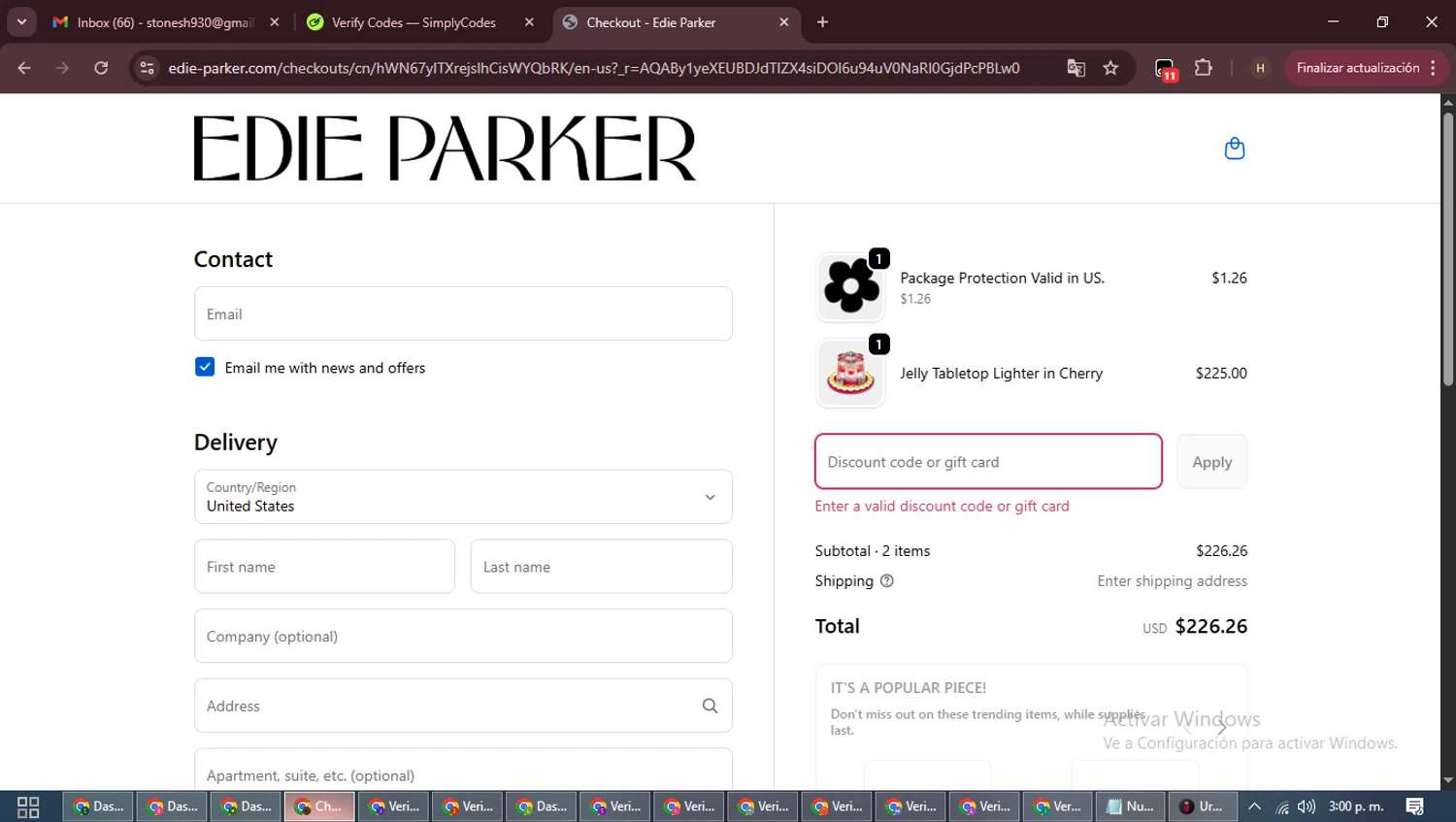
Task: Switch to the Inbox Gmail tab
Action: tap(165, 22)
